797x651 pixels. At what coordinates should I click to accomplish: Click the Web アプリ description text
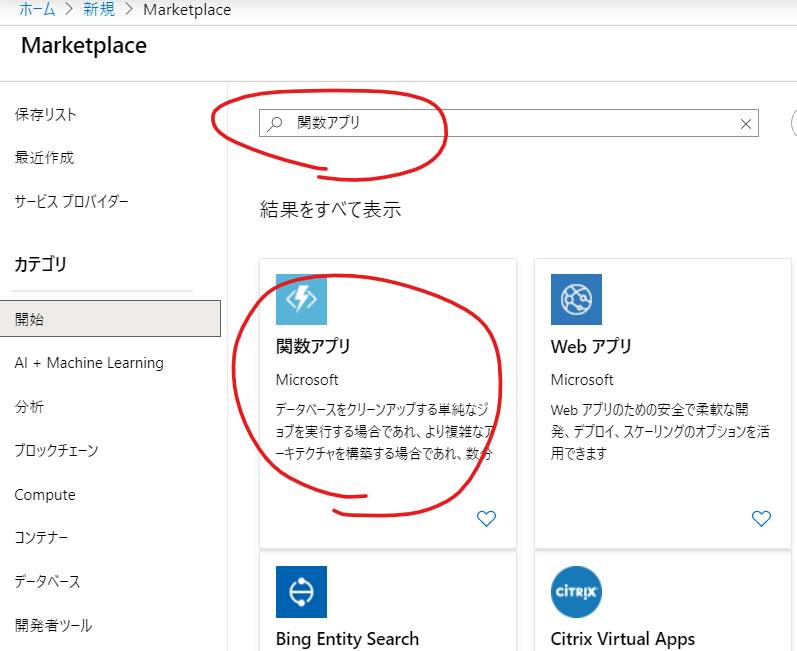(660, 431)
